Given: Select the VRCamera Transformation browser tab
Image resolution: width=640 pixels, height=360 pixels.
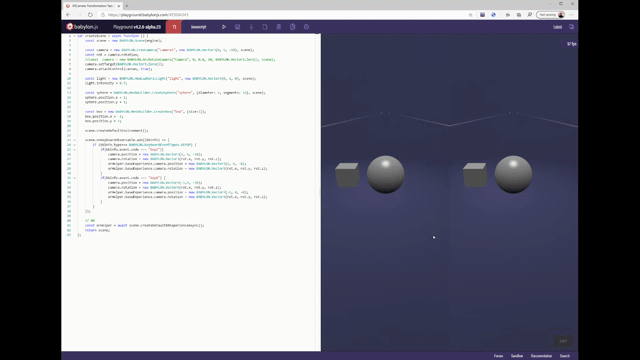Looking at the screenshot, I should 93,6.
